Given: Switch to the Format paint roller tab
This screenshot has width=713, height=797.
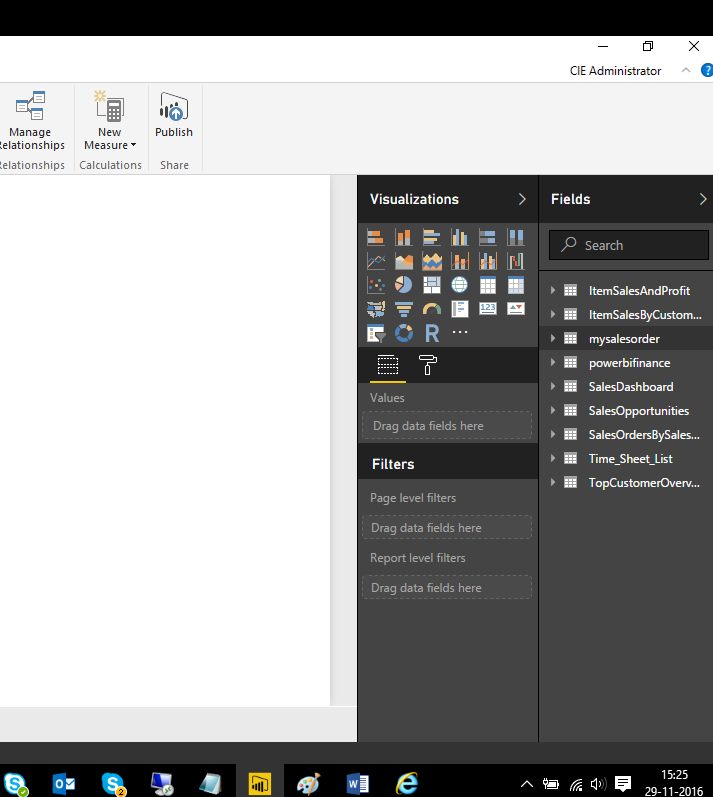Looking at the screenshot, I should 427,365.
